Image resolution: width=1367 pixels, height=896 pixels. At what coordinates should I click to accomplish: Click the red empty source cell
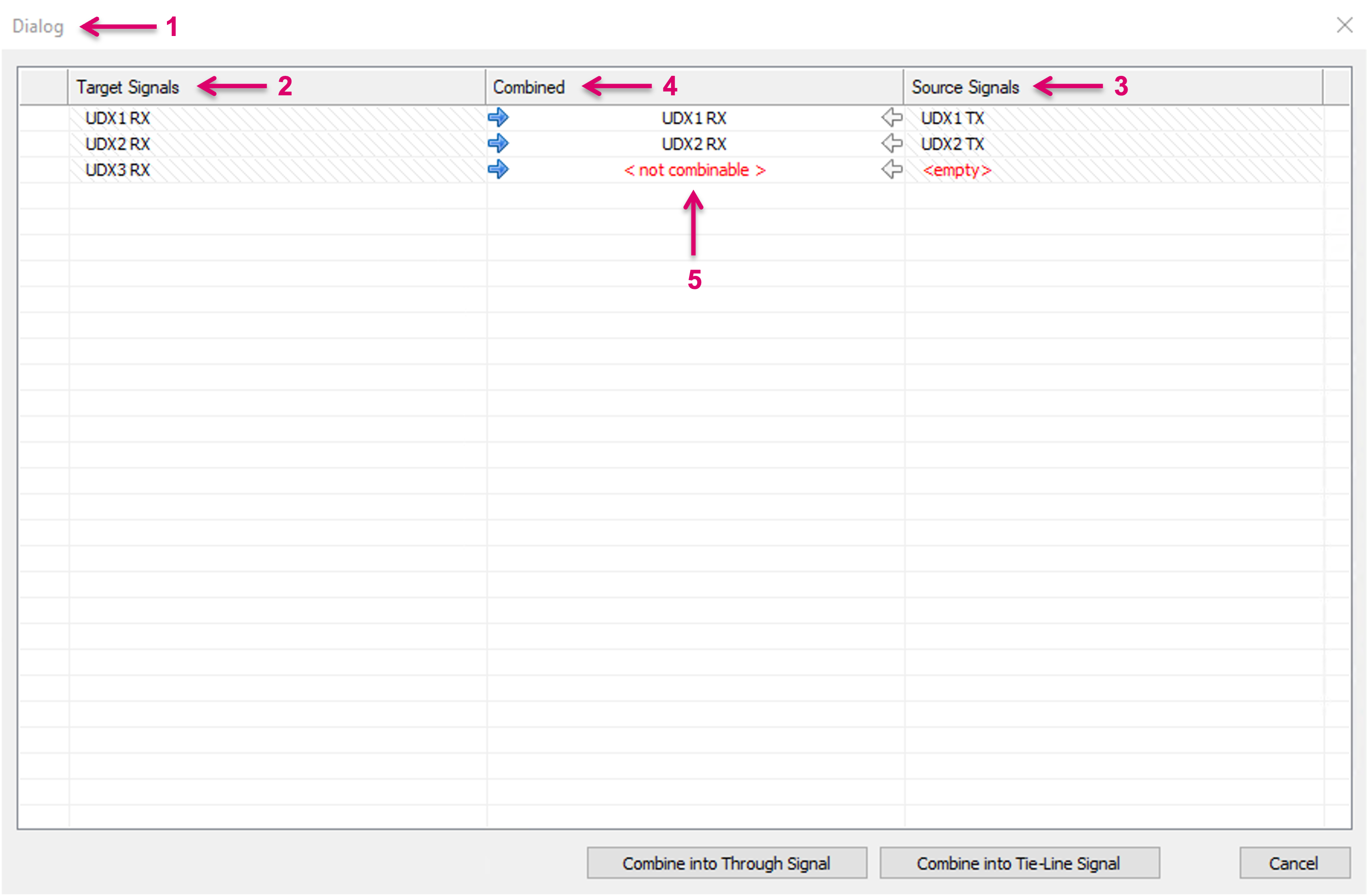click(x=957, y=170)
